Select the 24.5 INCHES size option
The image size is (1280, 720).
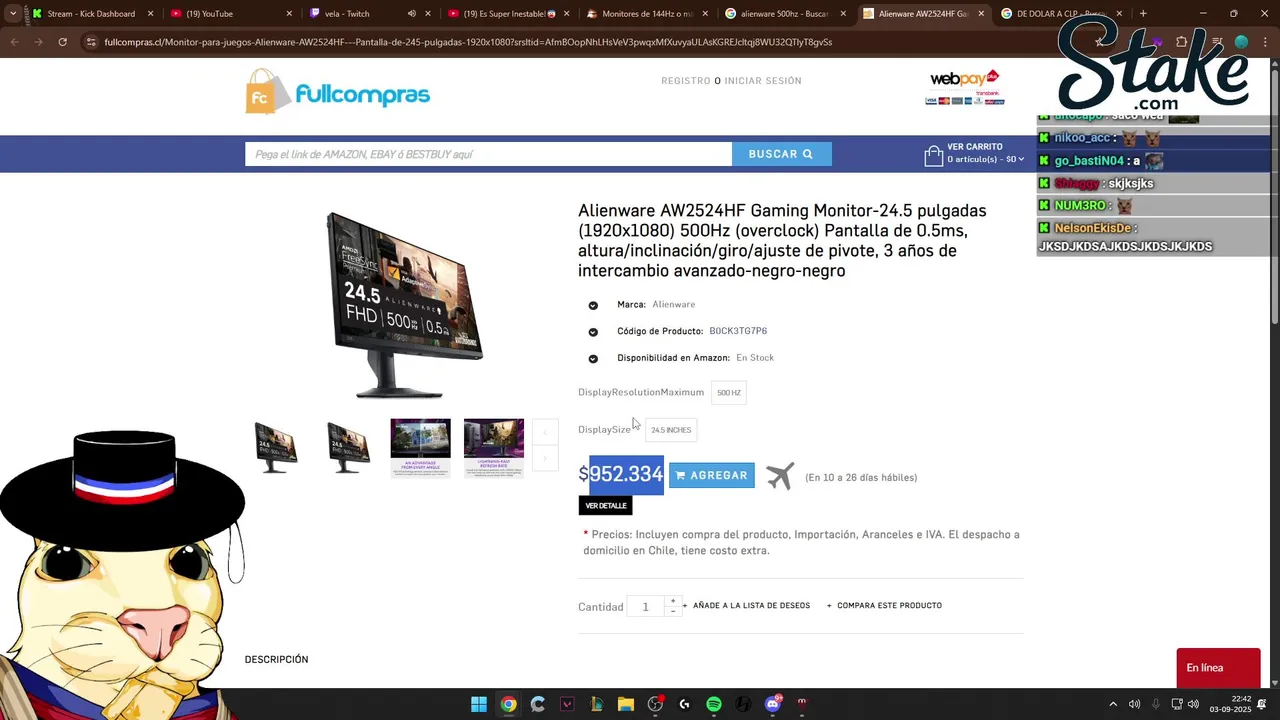pyautogui.click(x=671, y=430)
